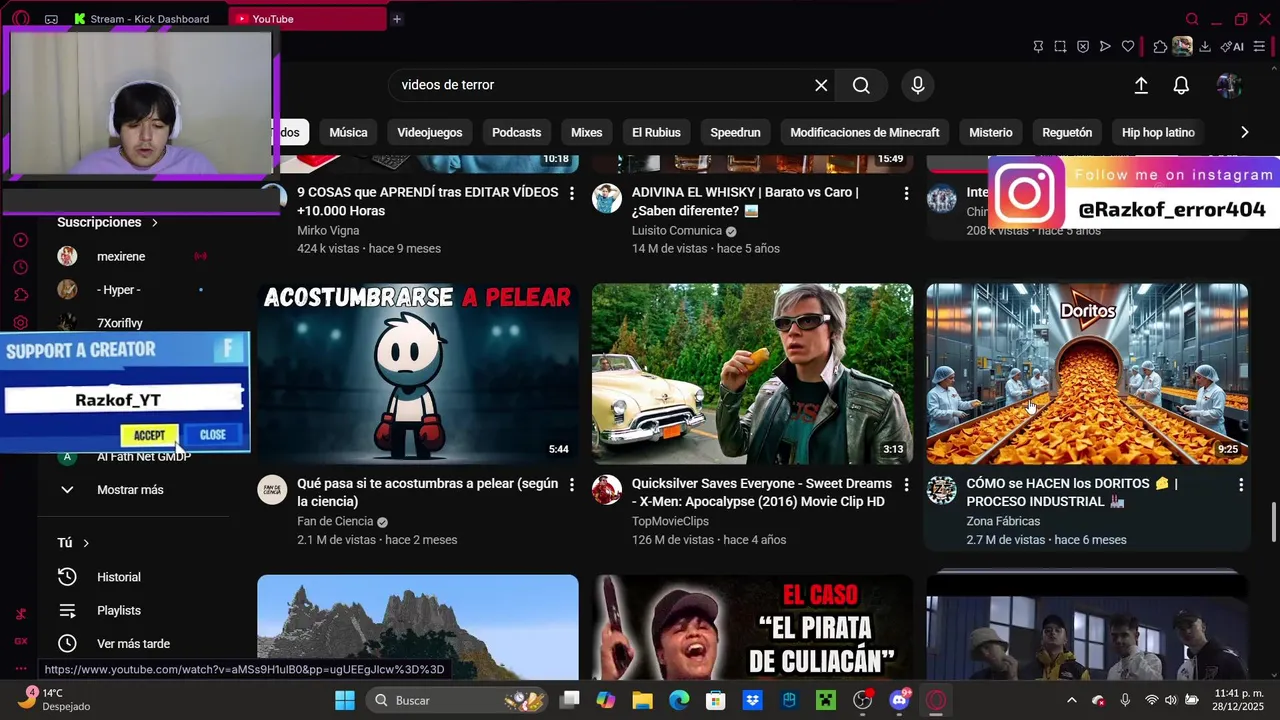Open the Zona Fábricas channel link

pos(1003,521)
